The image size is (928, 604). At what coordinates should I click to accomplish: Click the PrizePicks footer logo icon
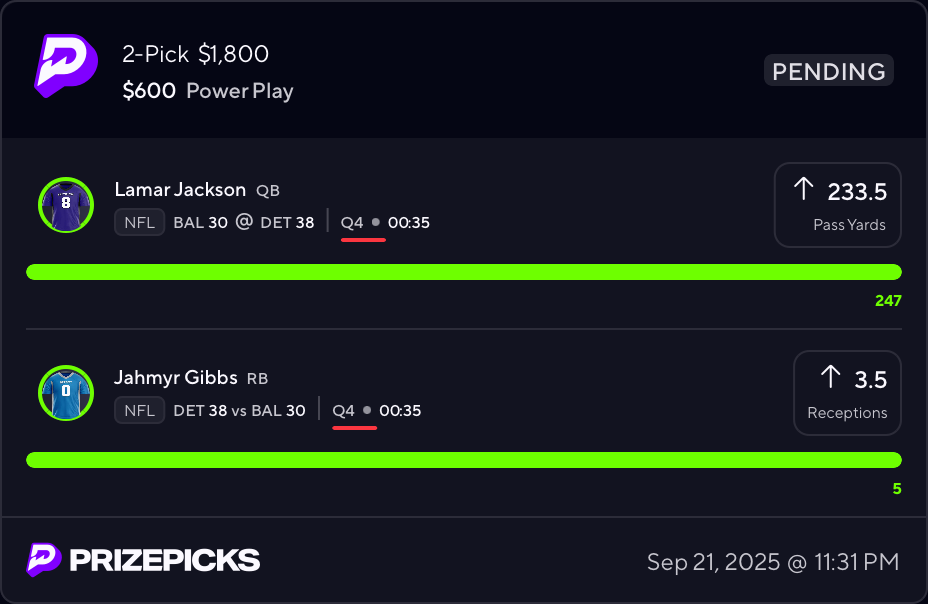point(44,560)
